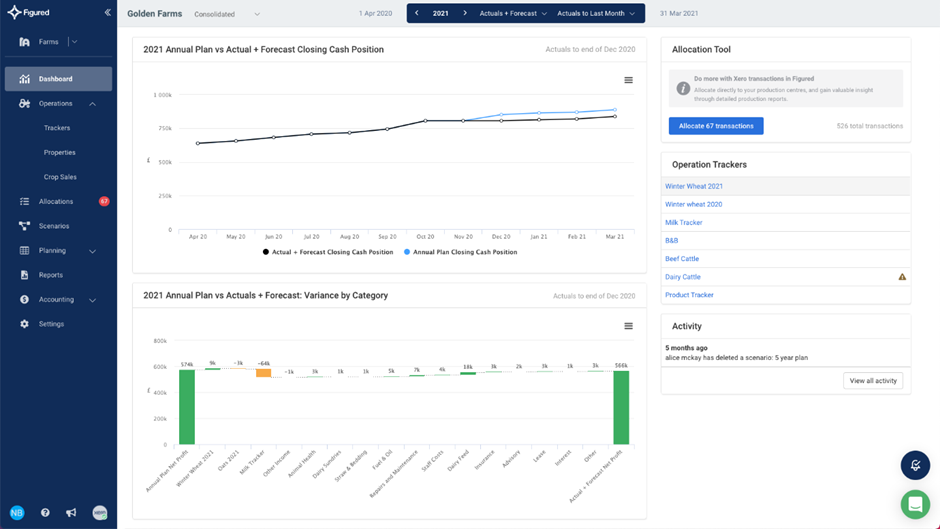Open the Winter Wheat 2021 tracker link
The height and width of the screenshot is (529, 940).
coord(694,187)
